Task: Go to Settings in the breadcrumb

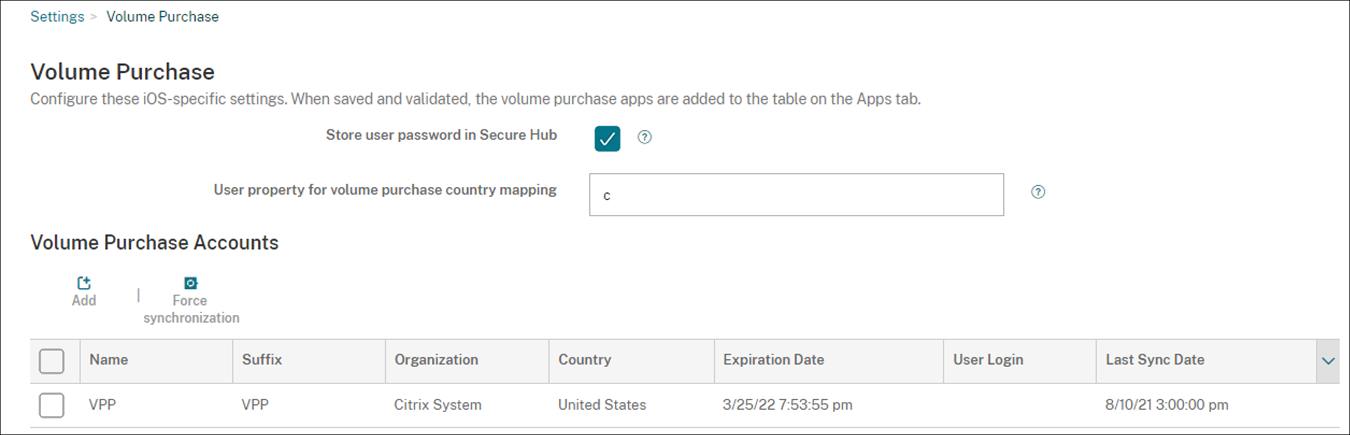Action: [57, 17]
